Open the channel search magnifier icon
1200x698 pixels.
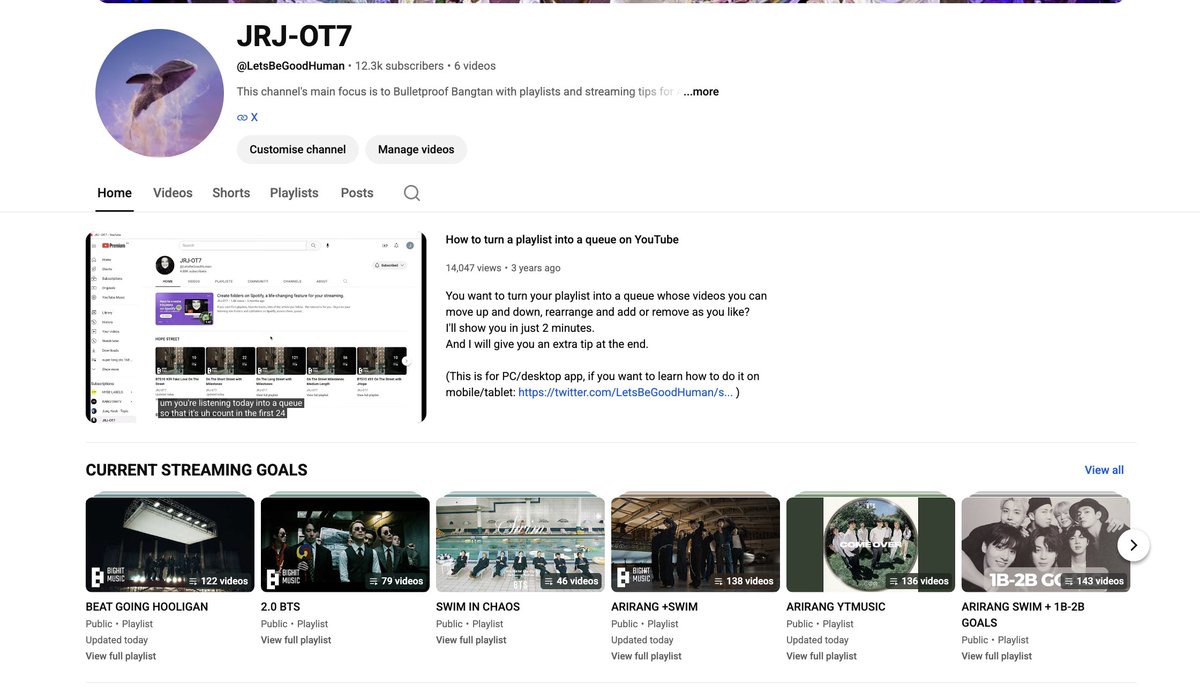pyautogui.click(x=412, y=193)
